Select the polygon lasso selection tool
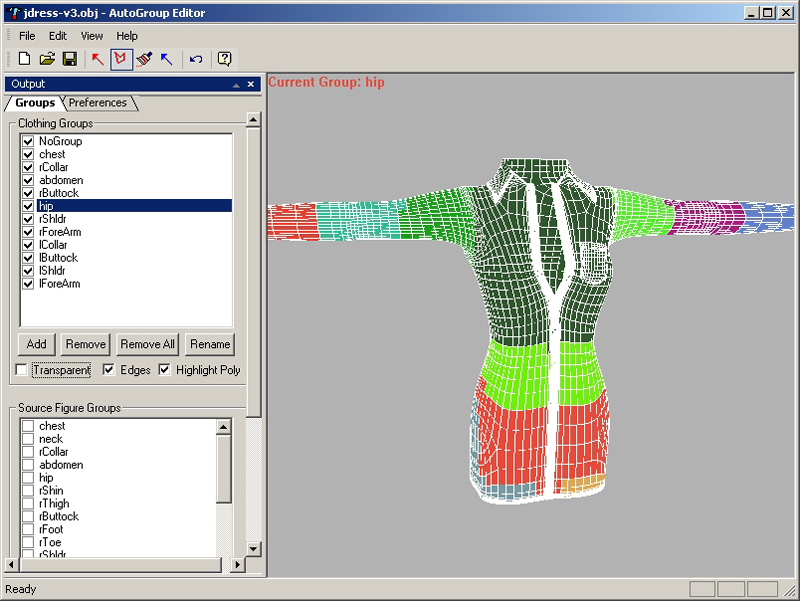The height and width of the screenshot is (601, 800). coord(121,59)
